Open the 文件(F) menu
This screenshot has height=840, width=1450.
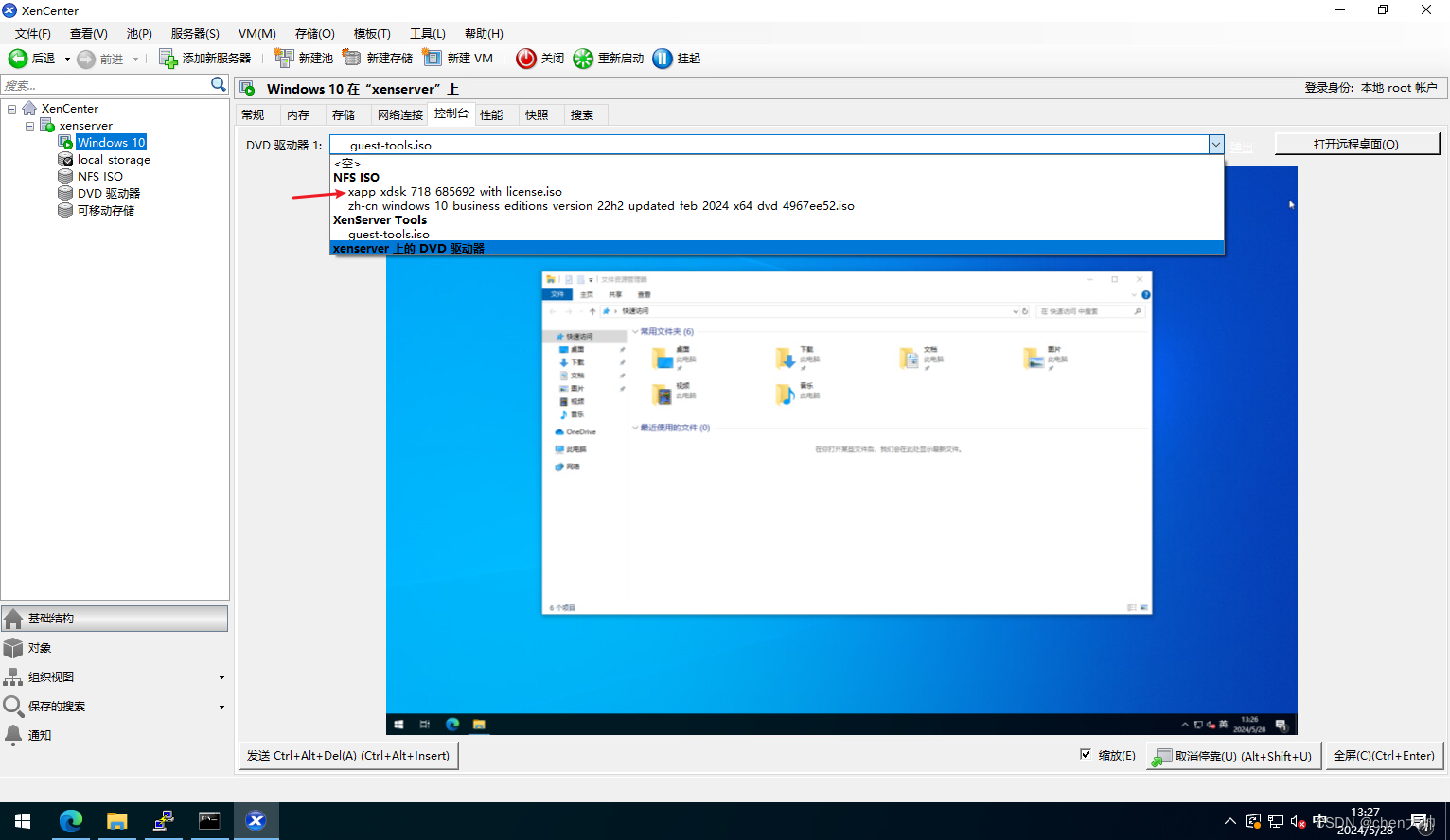click(33, 34)
